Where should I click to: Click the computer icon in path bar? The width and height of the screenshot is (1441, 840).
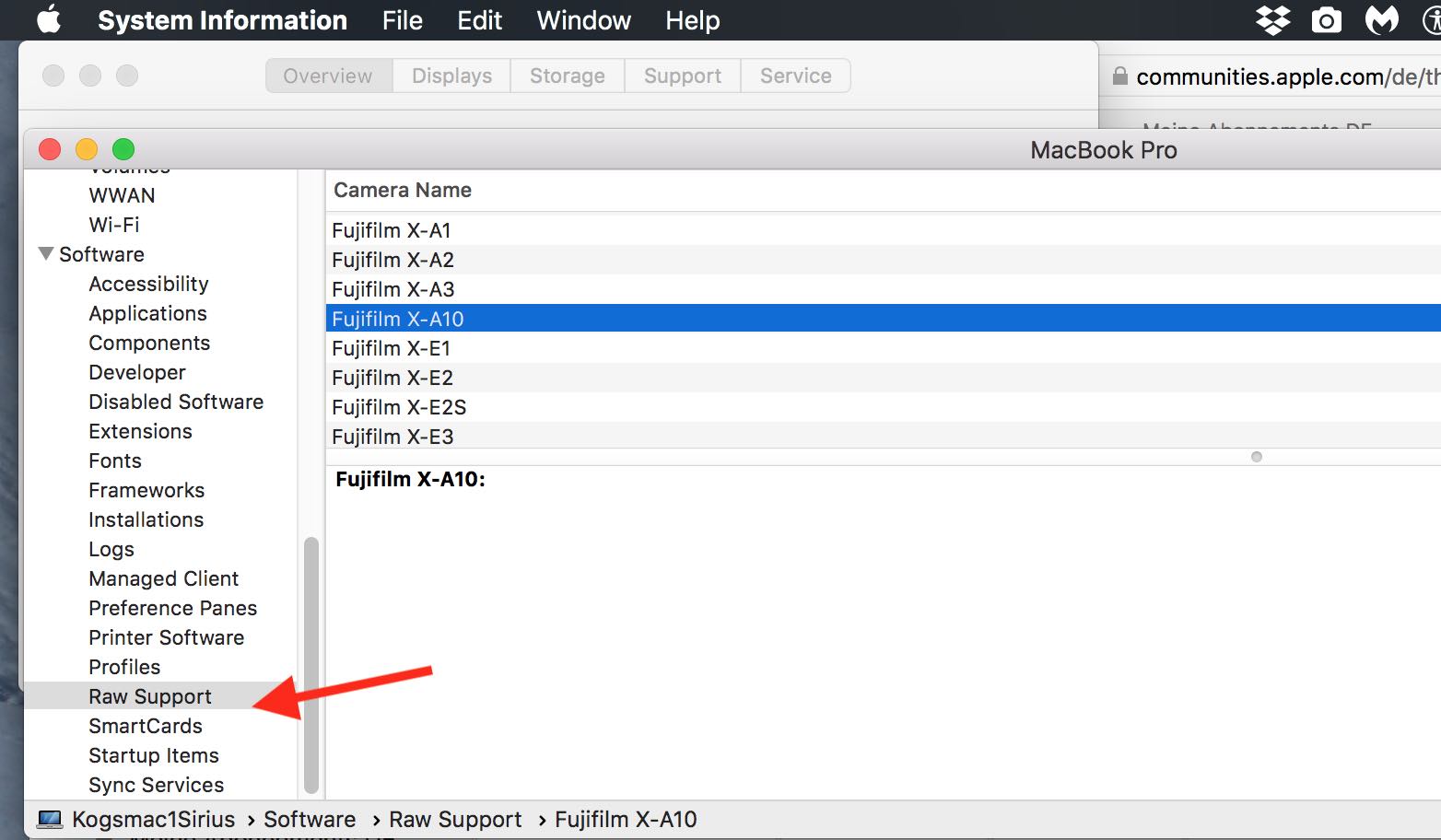50,820
